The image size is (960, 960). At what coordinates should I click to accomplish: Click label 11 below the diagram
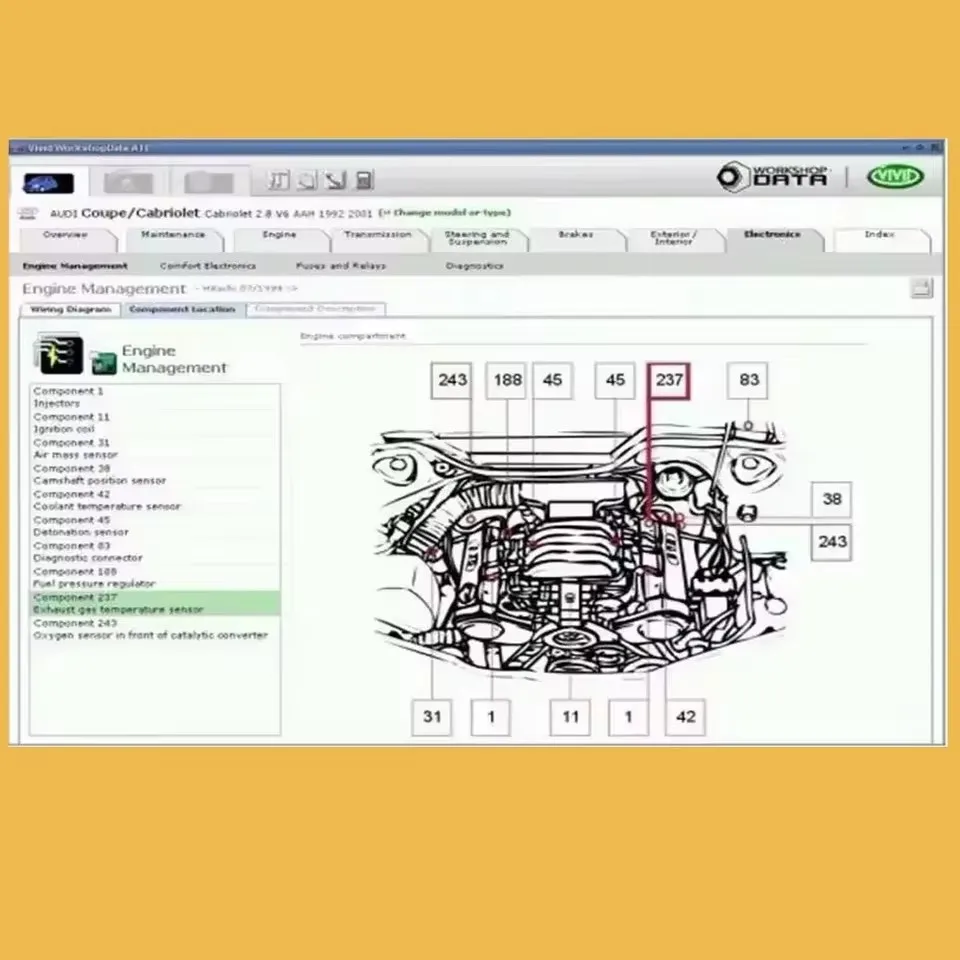(x=570, y=717)
